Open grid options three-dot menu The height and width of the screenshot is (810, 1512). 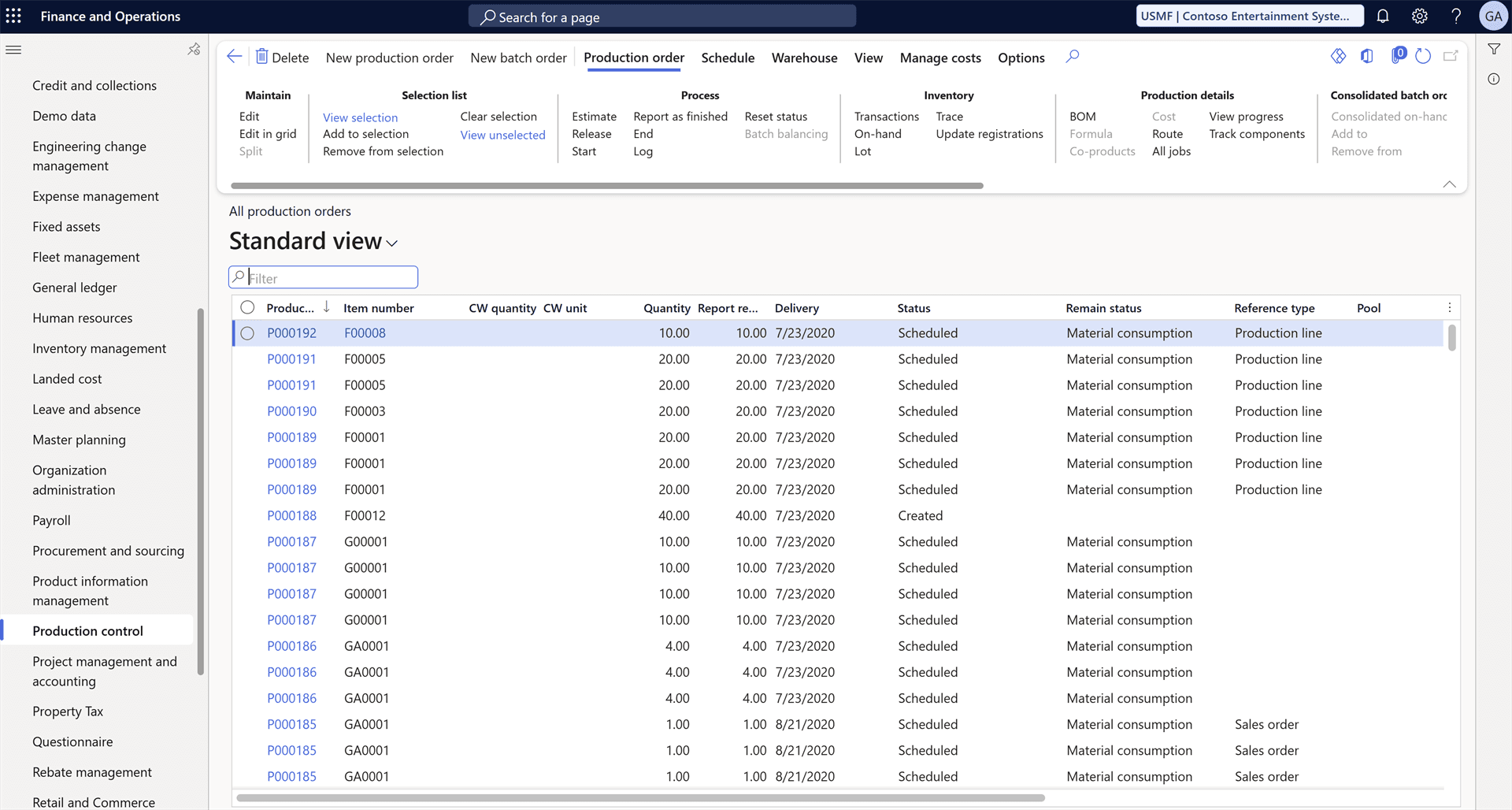pyautogui.click(x=1450, y=308)
